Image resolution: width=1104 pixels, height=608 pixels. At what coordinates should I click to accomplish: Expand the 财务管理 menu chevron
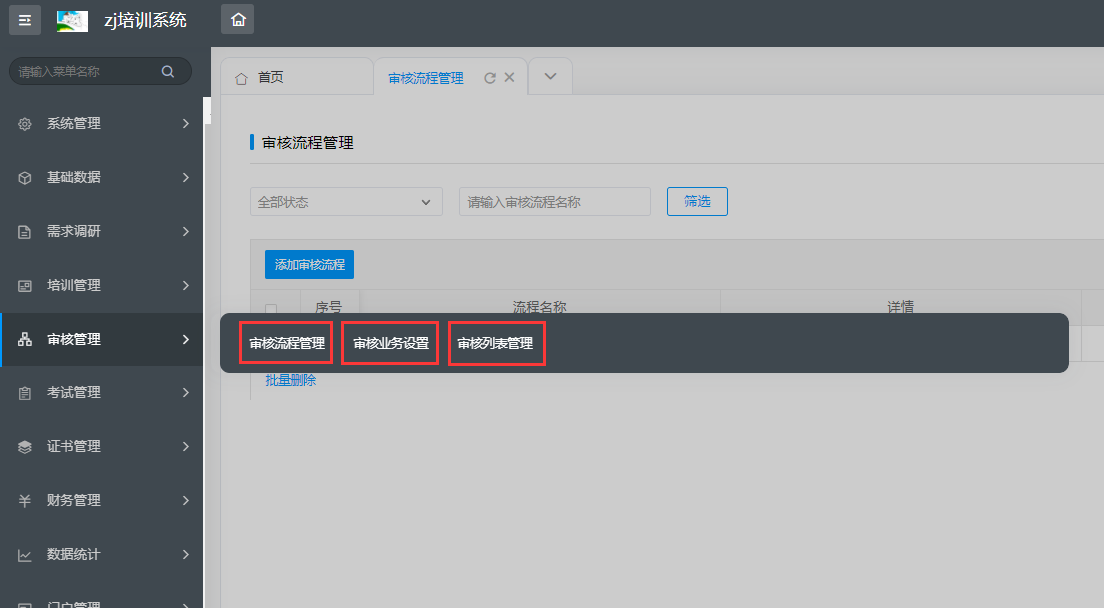(186, 501)
